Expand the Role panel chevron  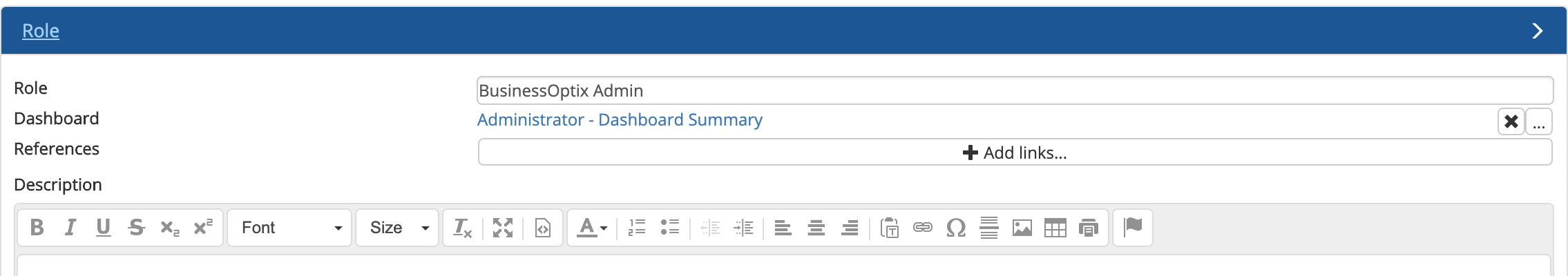[x=1537, y=31]
